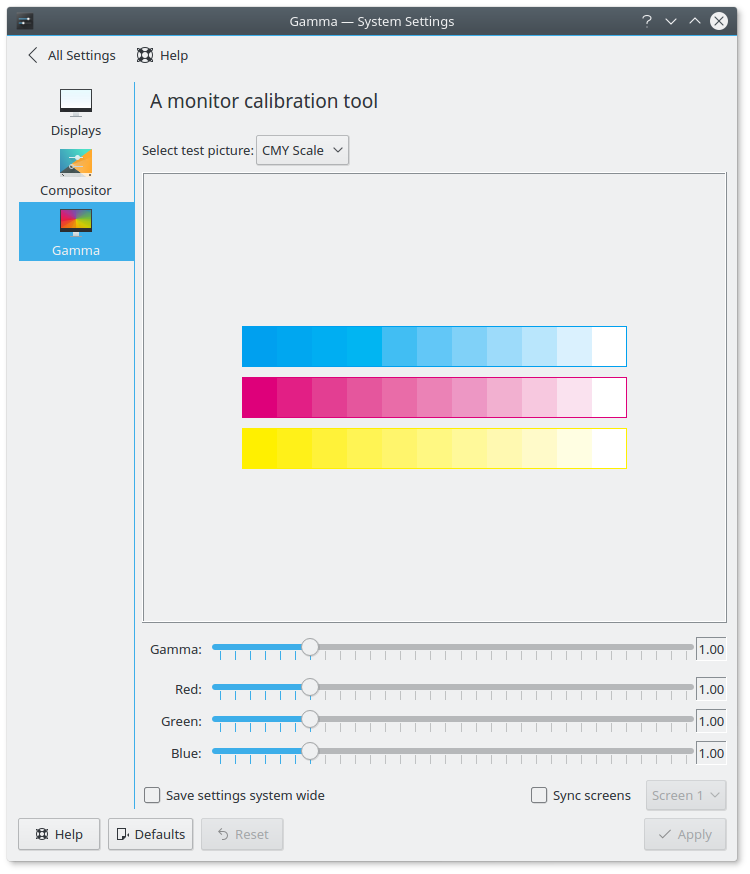Click the back arrow to All Settings

(x=34, y=56)
